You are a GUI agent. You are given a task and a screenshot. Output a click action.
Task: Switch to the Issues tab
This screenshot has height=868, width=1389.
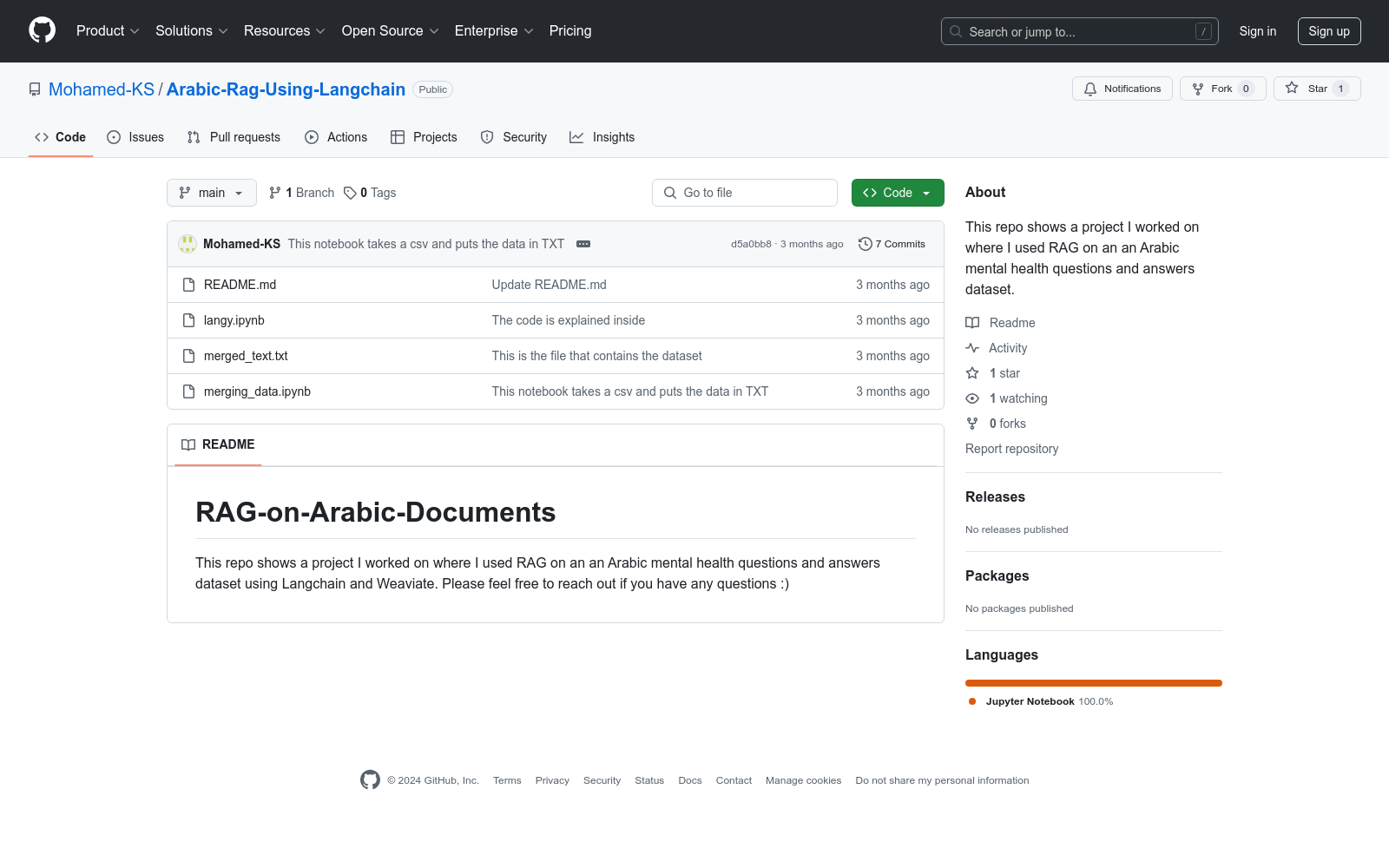click(135, 137)
